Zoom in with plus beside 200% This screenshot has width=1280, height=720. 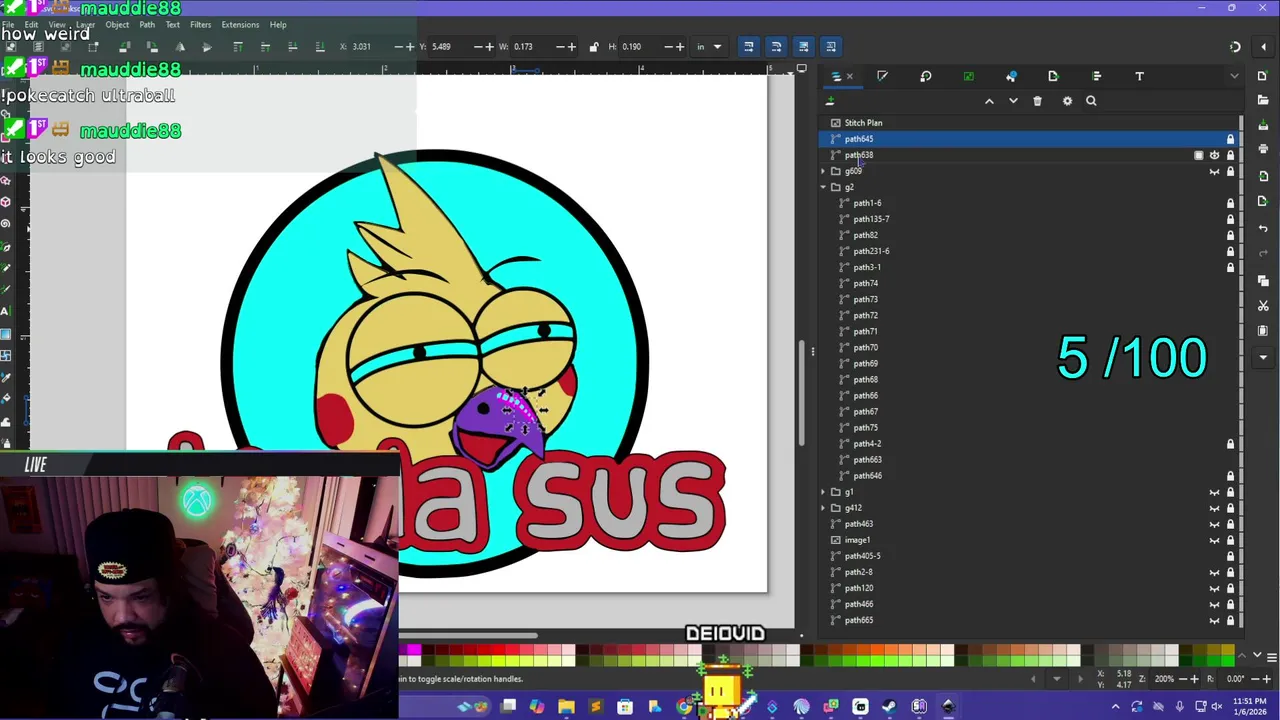1193,679
